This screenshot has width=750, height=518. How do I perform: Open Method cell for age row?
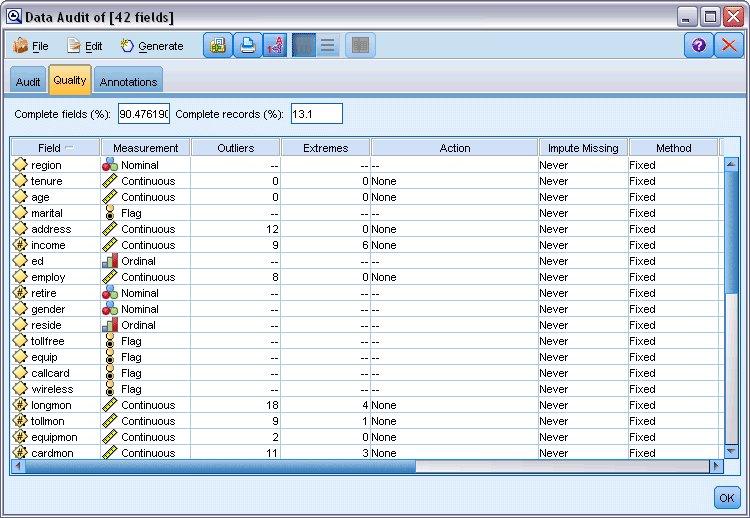coord(673,197)
